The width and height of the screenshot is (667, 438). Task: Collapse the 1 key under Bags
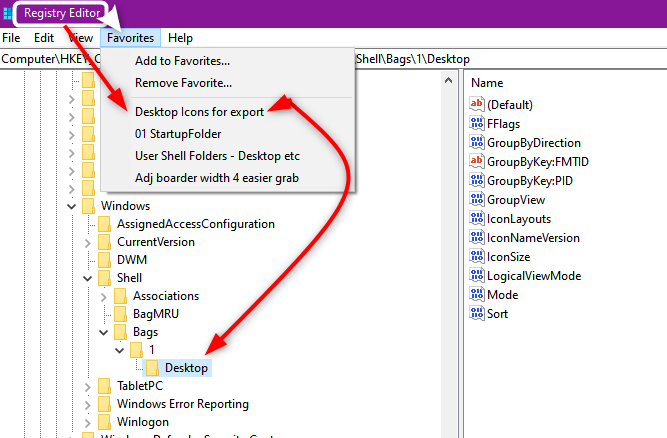pyautogui.click(x=120, y=350)
